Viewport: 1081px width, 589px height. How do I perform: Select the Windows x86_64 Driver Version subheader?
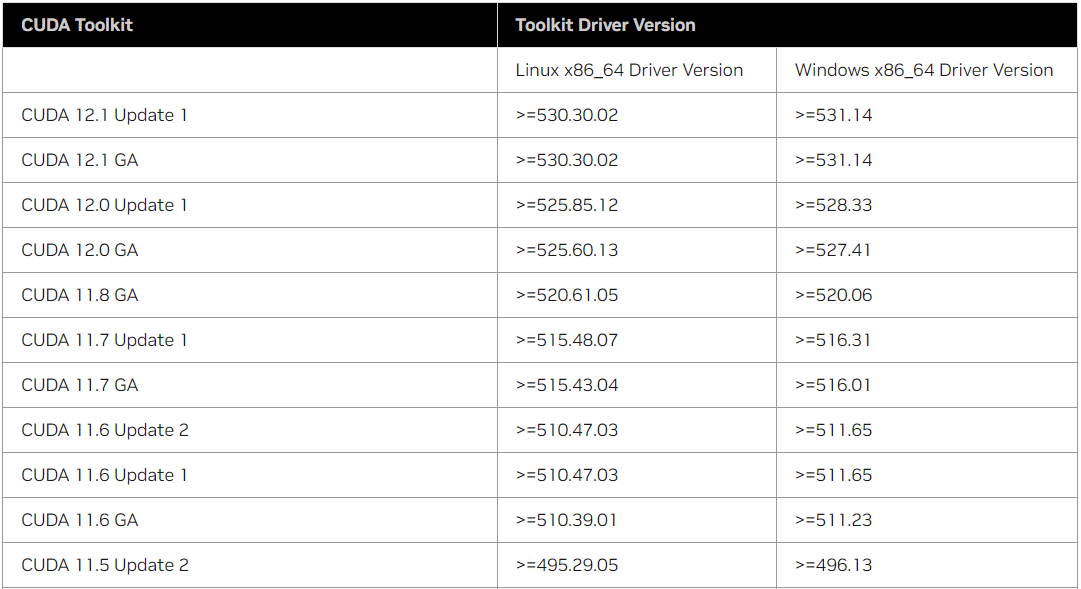click(923, 70)
